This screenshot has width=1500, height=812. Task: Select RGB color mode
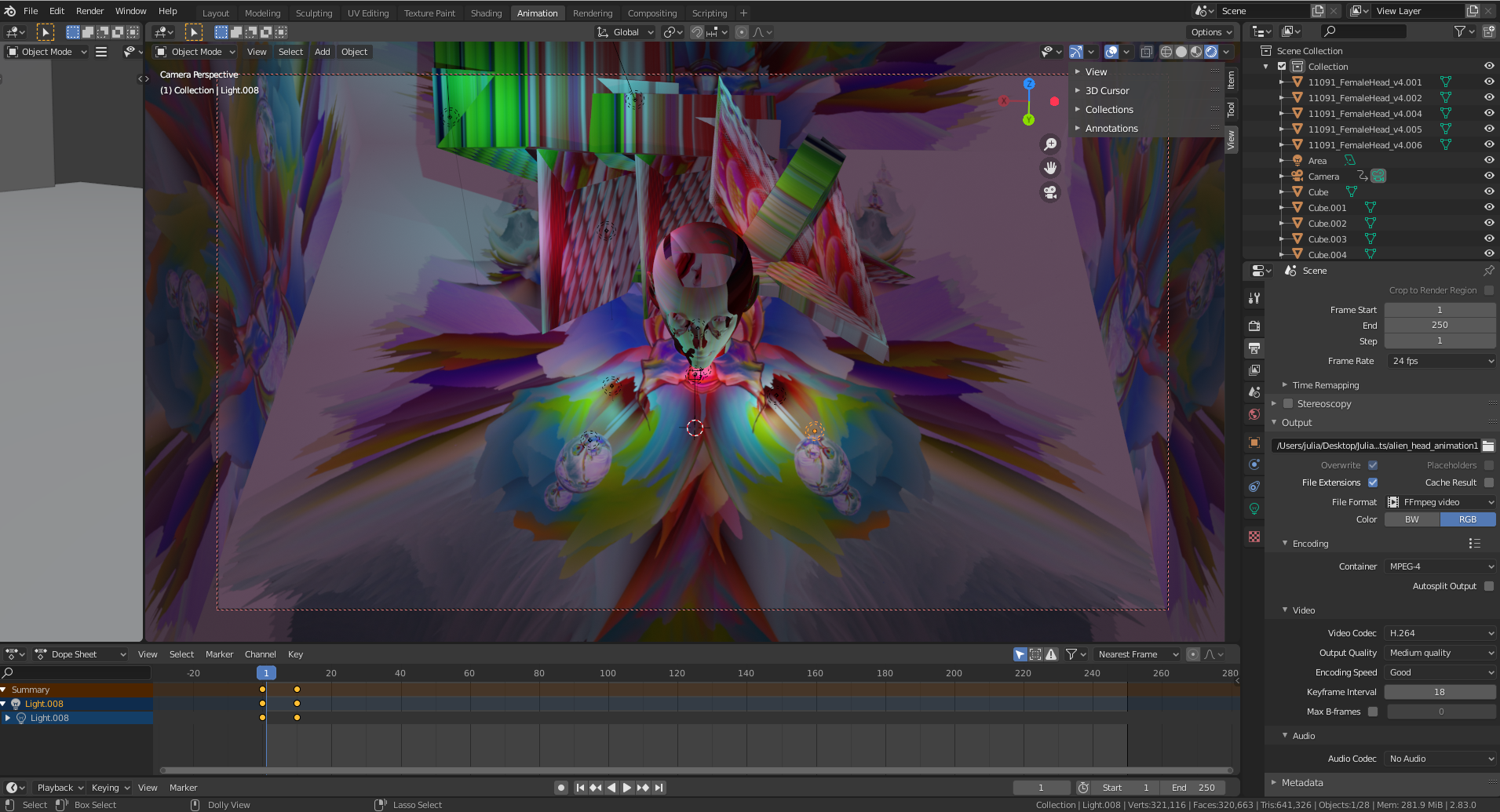click(1468, 519)
